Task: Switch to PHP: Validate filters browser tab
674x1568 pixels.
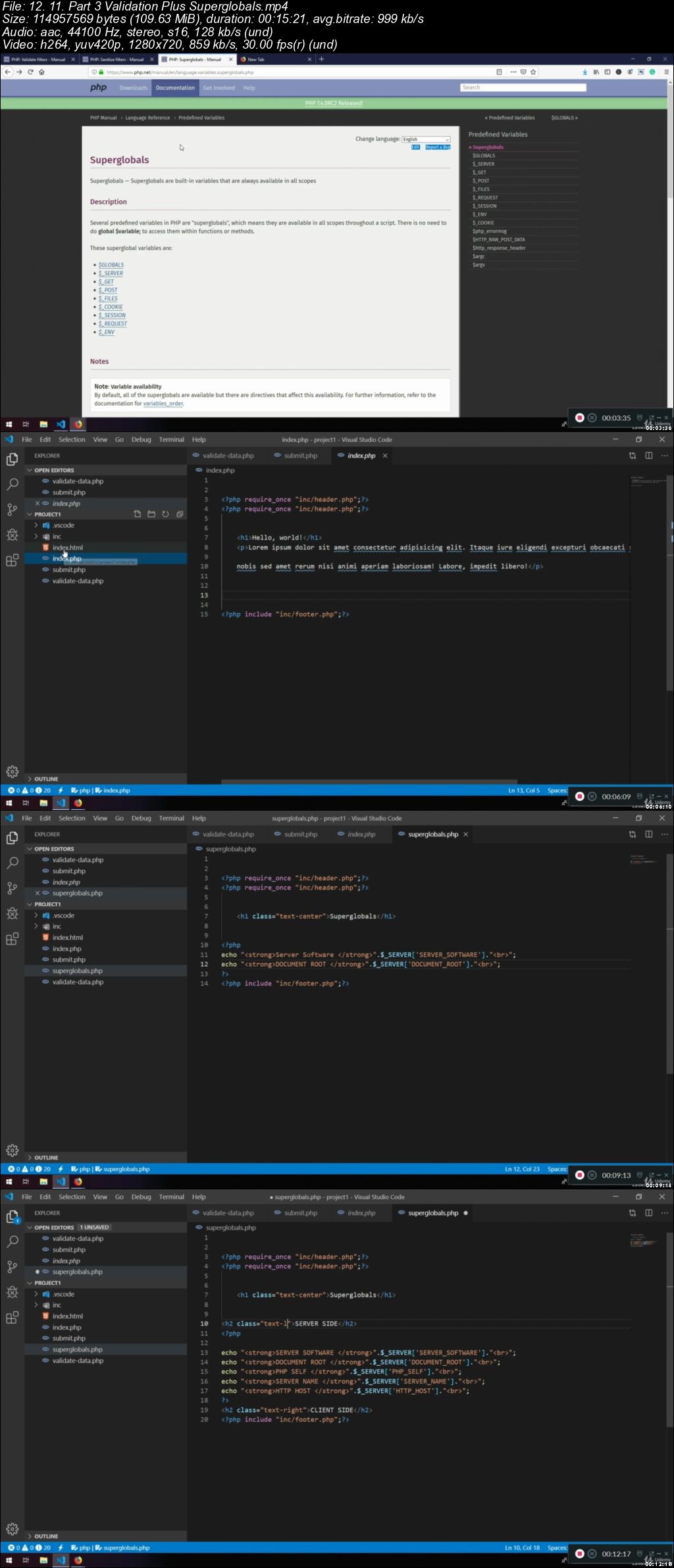Action: 38,59
